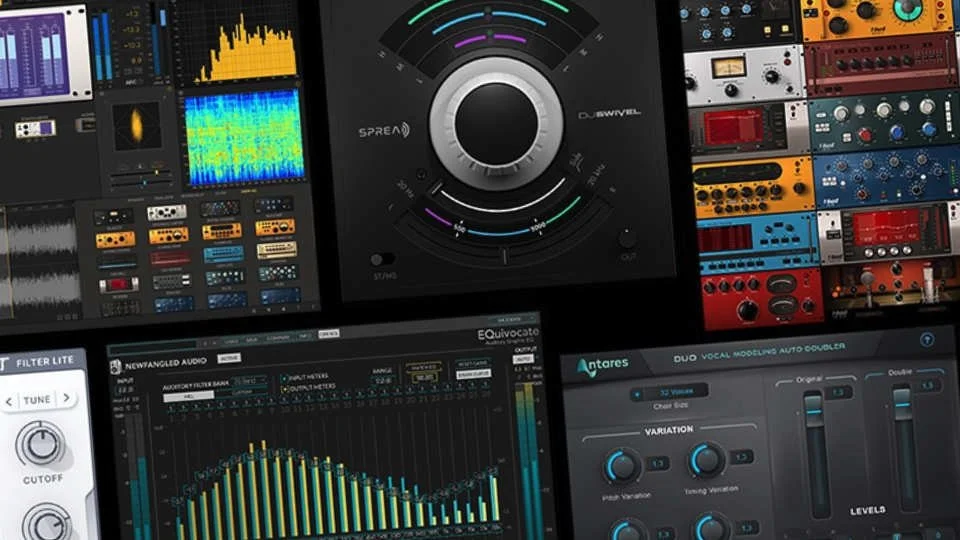The height and width of the screenshot is (540, 960).
Task: Click the CUTOFF knob in Filter Lite
Action: (40, 443)
